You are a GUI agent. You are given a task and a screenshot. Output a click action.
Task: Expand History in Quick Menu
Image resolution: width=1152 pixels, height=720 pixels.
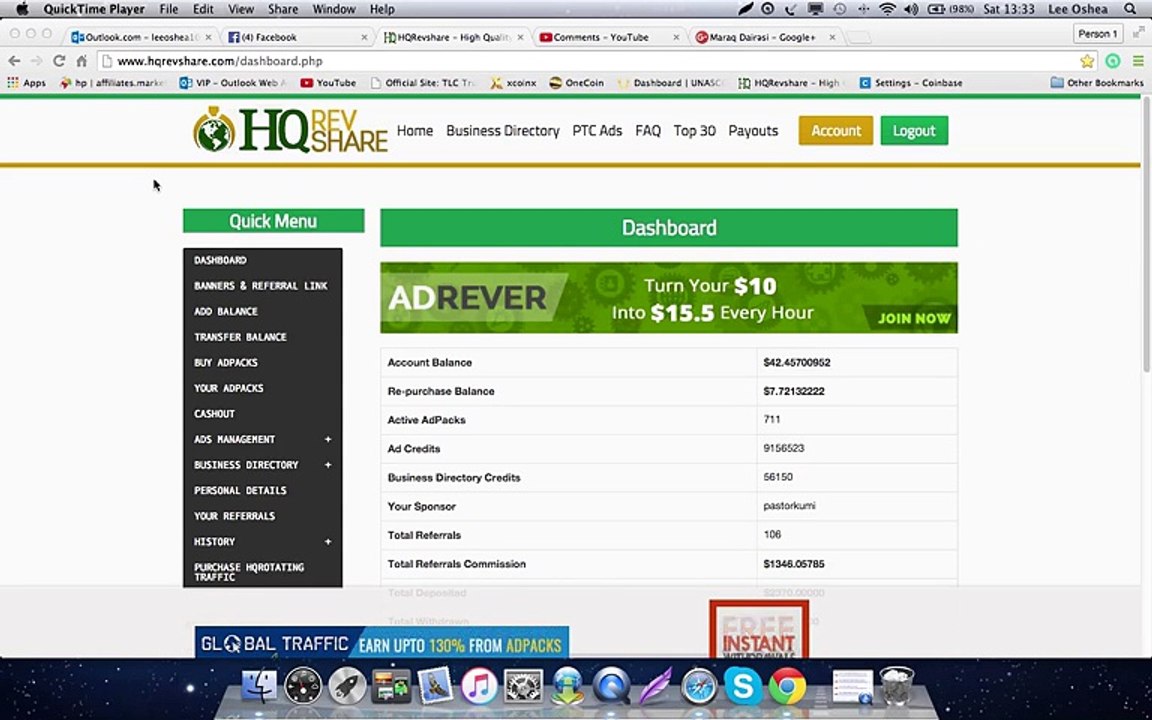coord(328,541)
